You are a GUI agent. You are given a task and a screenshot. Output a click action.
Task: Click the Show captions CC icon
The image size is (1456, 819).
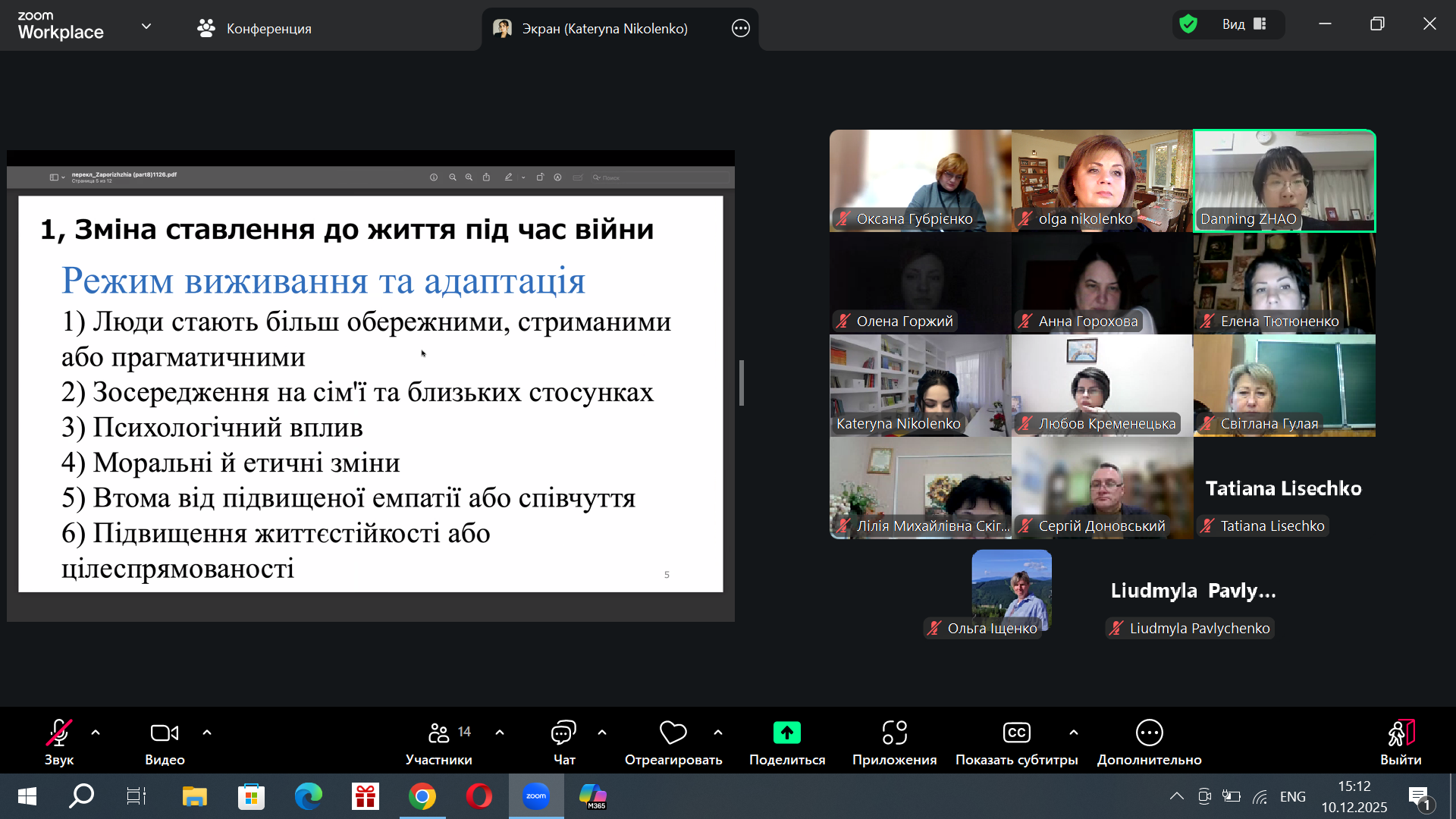click(1016, 733)
